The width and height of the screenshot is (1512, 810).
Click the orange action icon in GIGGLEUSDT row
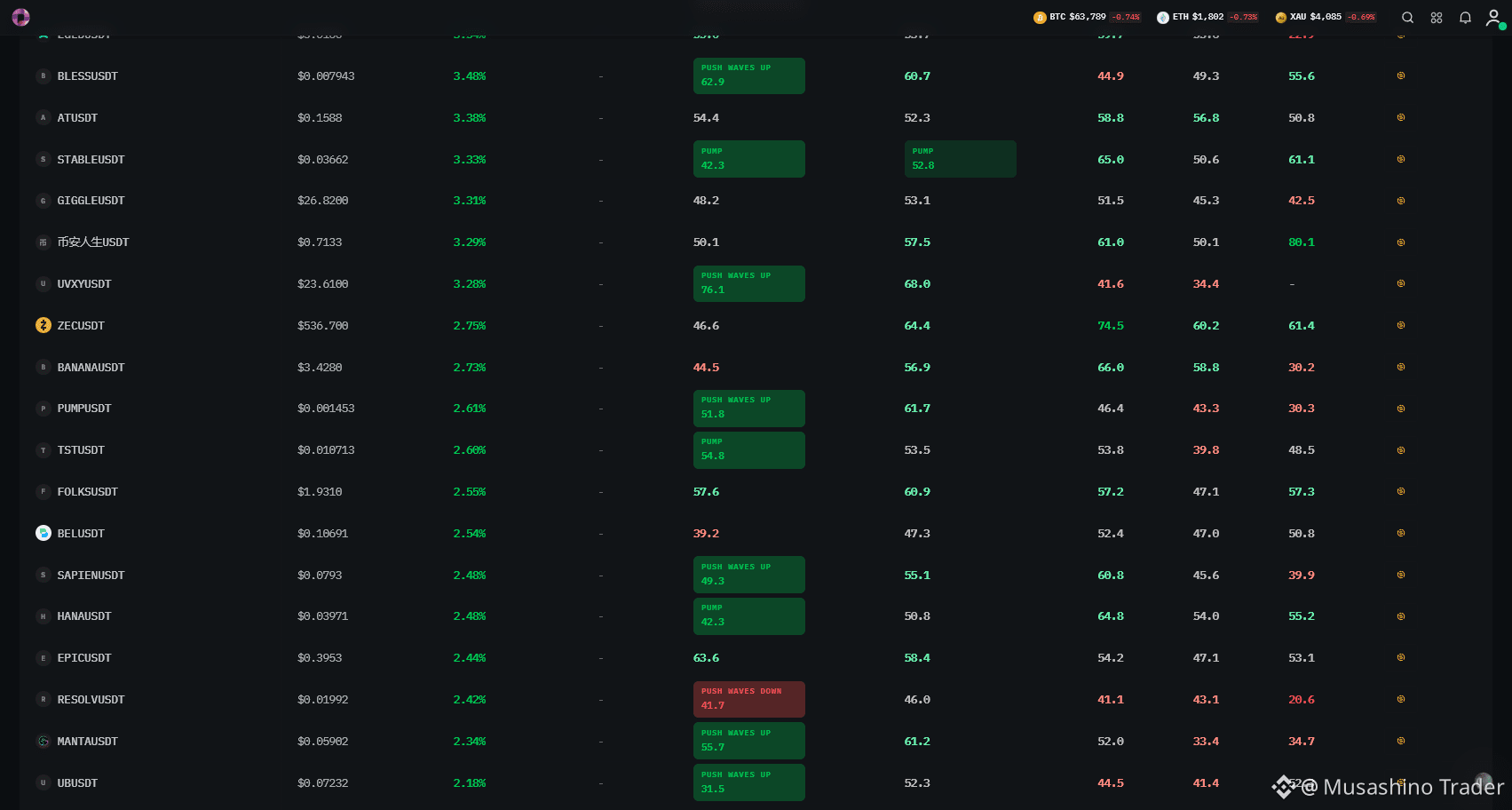1401,201
